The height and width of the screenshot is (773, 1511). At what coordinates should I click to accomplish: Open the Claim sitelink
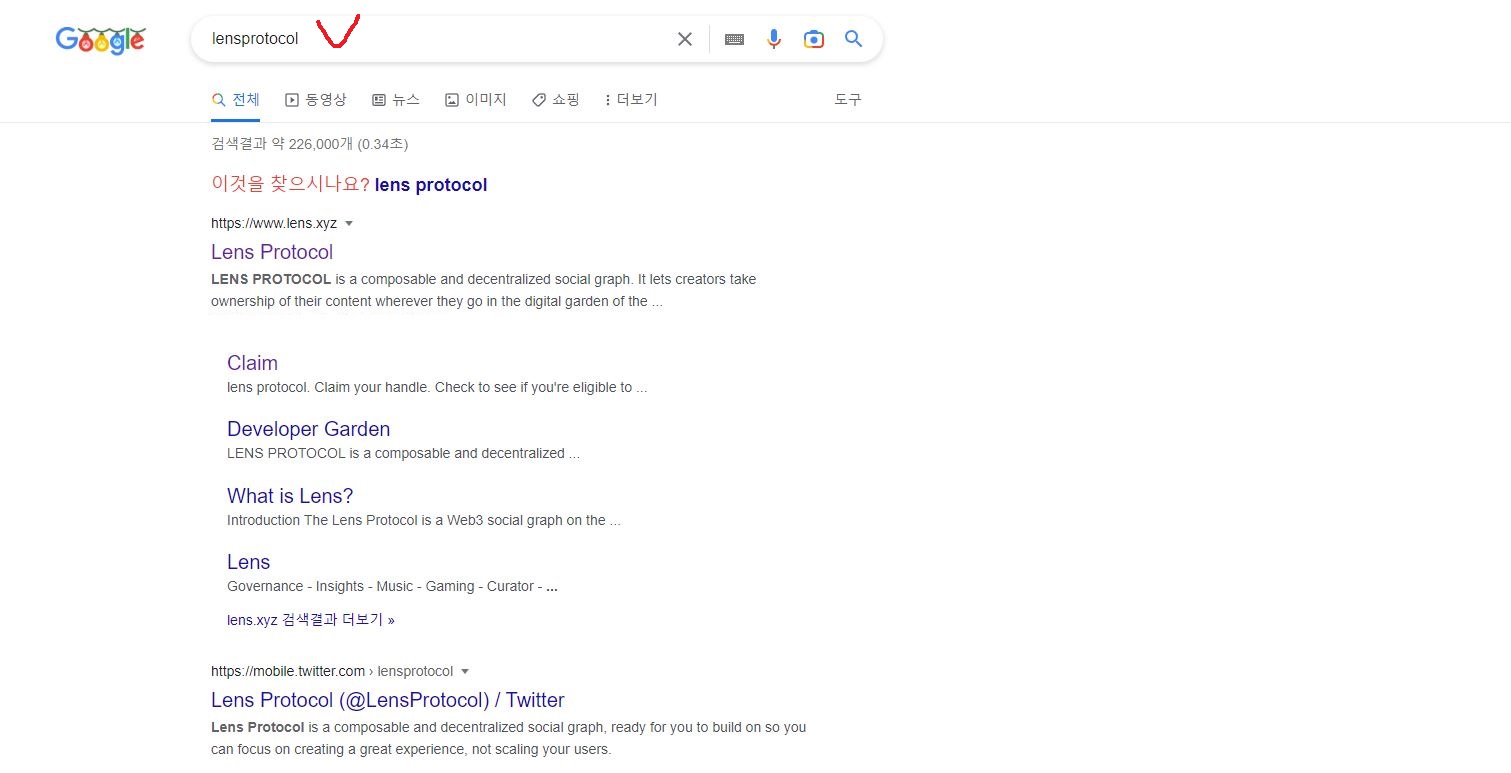coord(252,363)
